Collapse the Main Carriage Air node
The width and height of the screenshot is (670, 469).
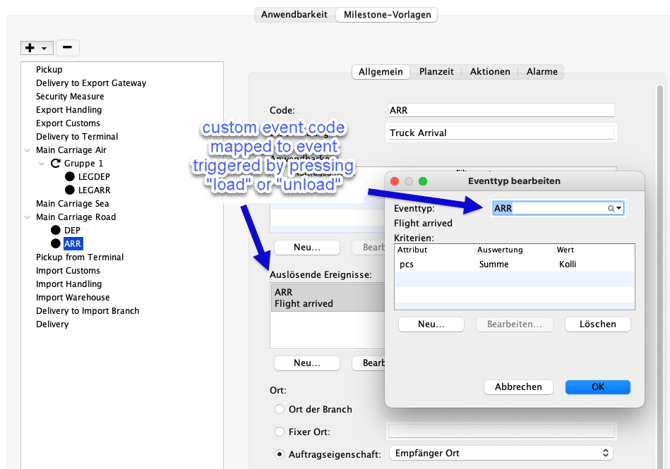[27, 150]
